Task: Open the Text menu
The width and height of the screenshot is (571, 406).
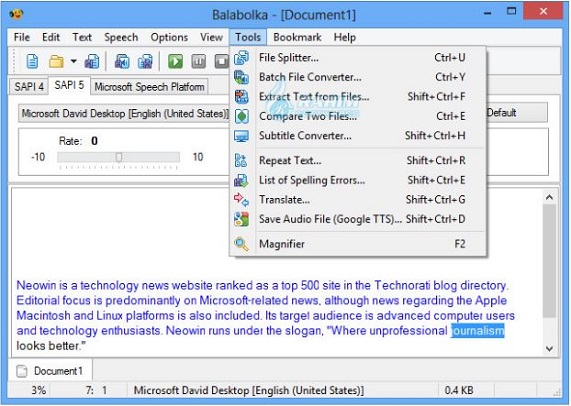Action: pyautogui.click(x=82, y=37)
